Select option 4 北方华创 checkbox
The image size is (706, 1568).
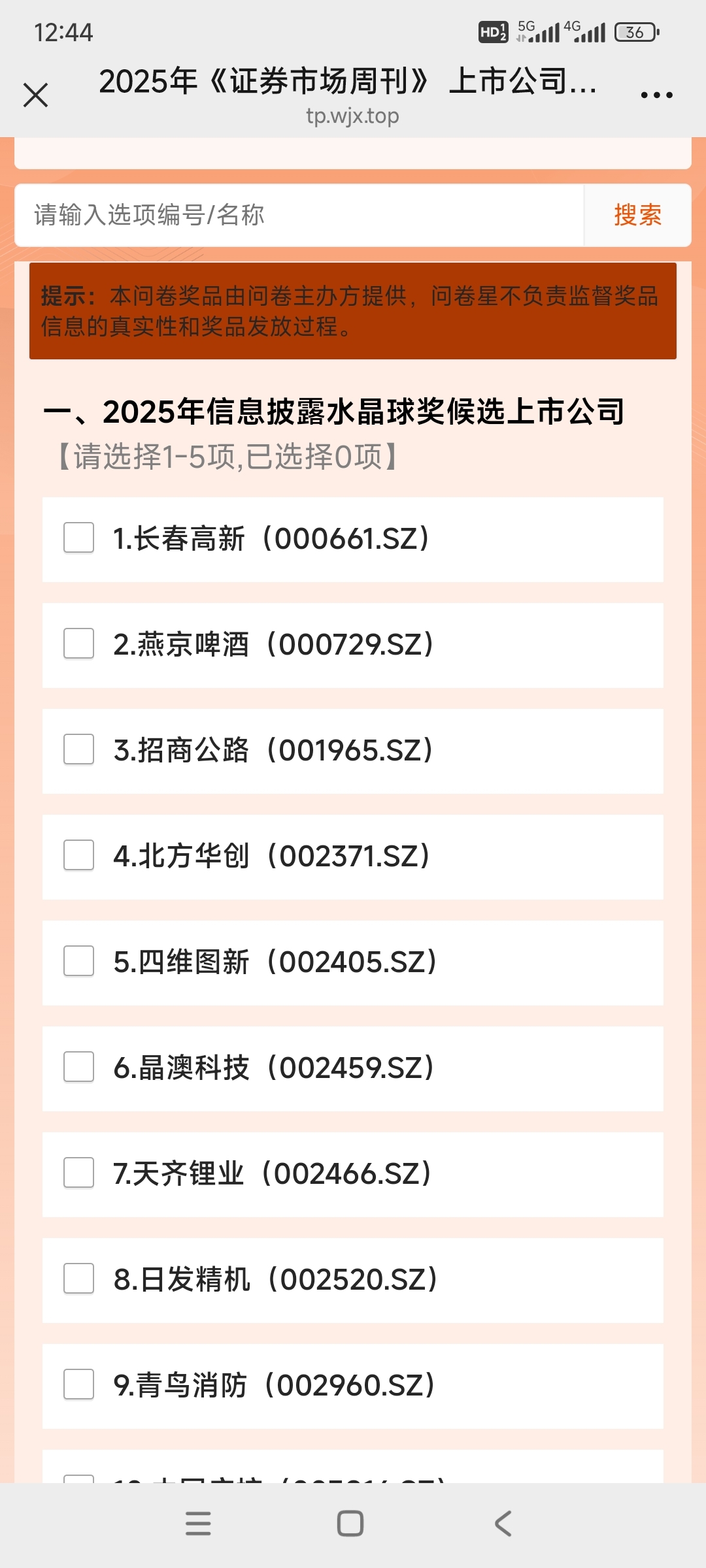point(78,855)
